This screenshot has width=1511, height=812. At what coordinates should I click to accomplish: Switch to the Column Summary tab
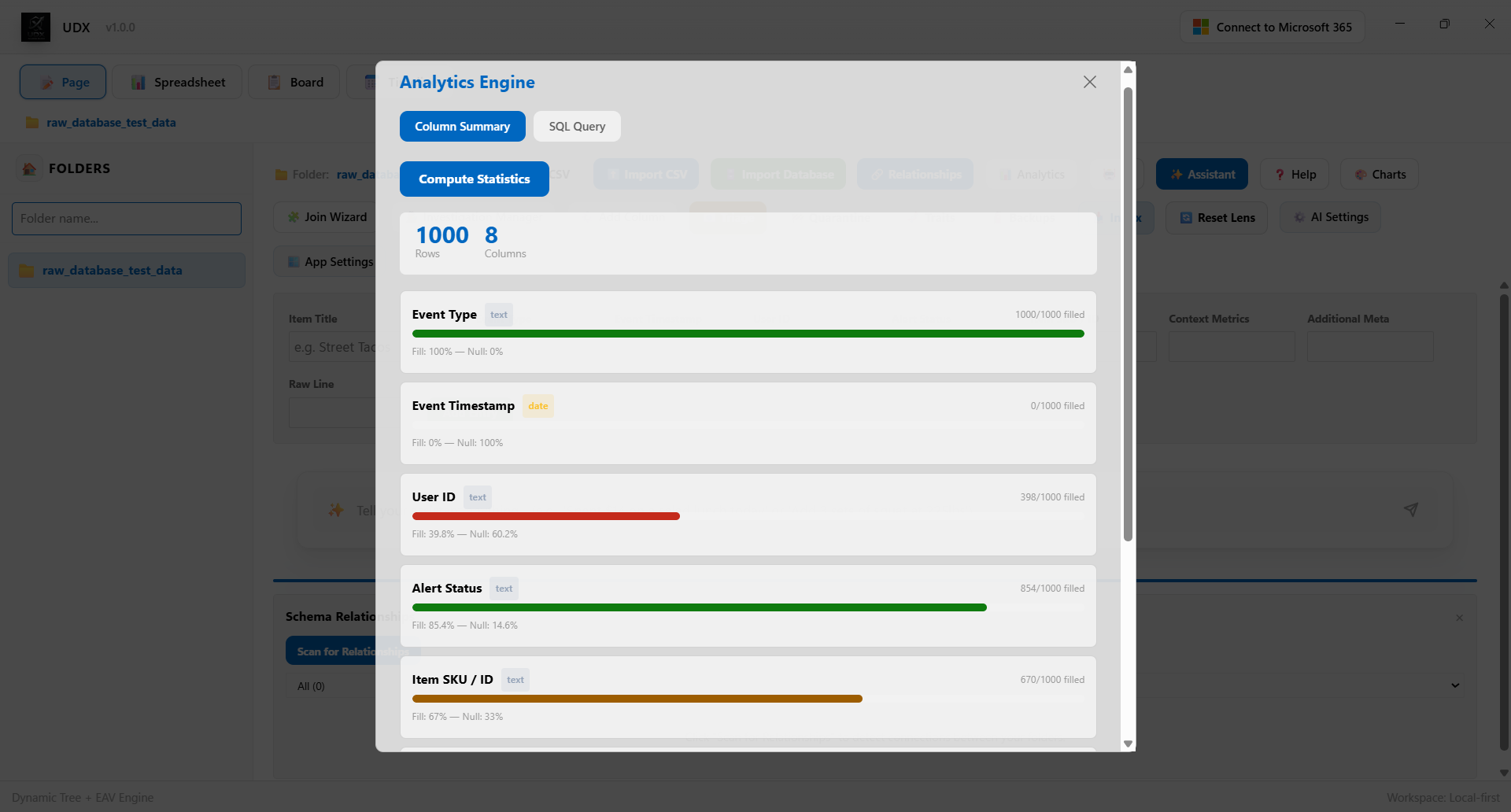tap(462, 127)
